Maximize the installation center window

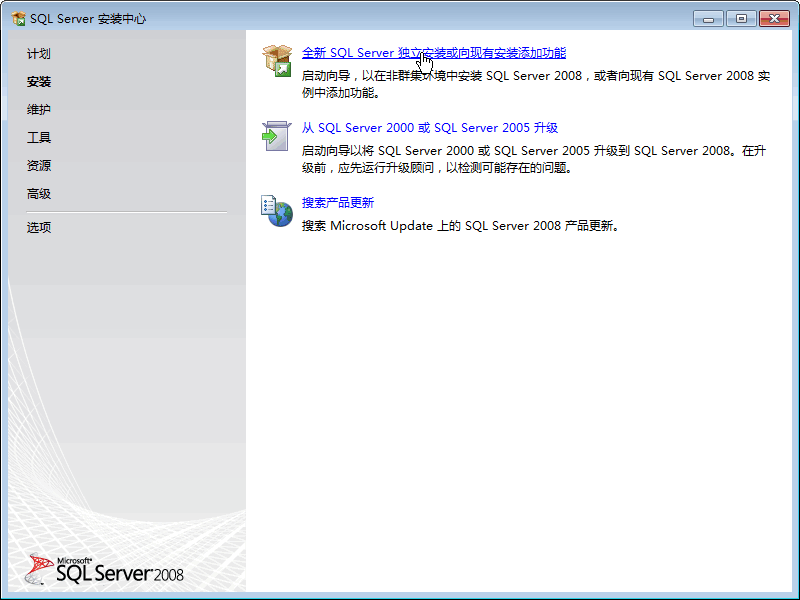(741, 19)
